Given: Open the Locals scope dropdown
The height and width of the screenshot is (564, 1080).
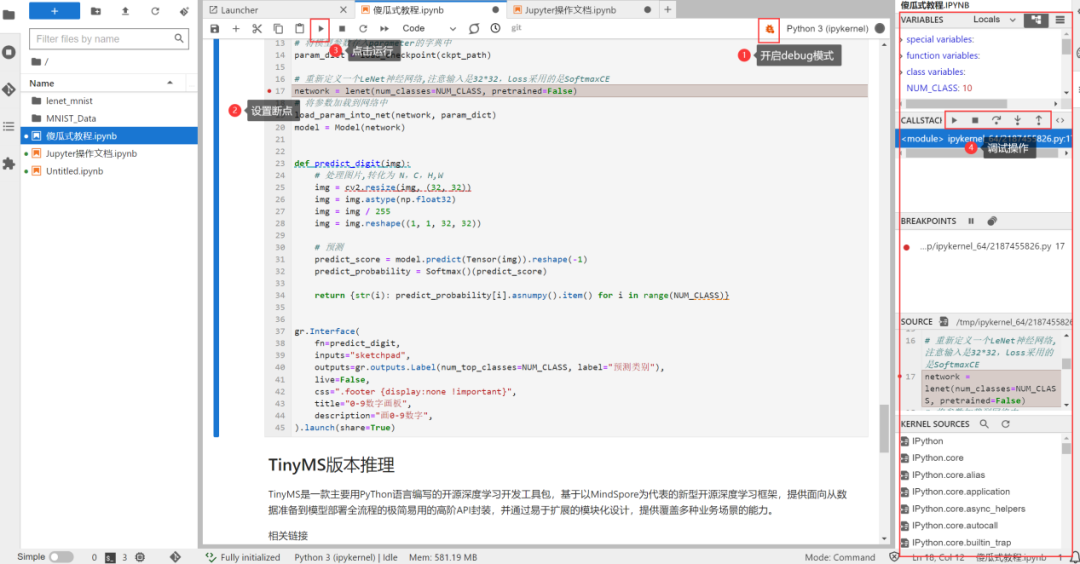Looking at the screenshot, I should coord(994,20).
